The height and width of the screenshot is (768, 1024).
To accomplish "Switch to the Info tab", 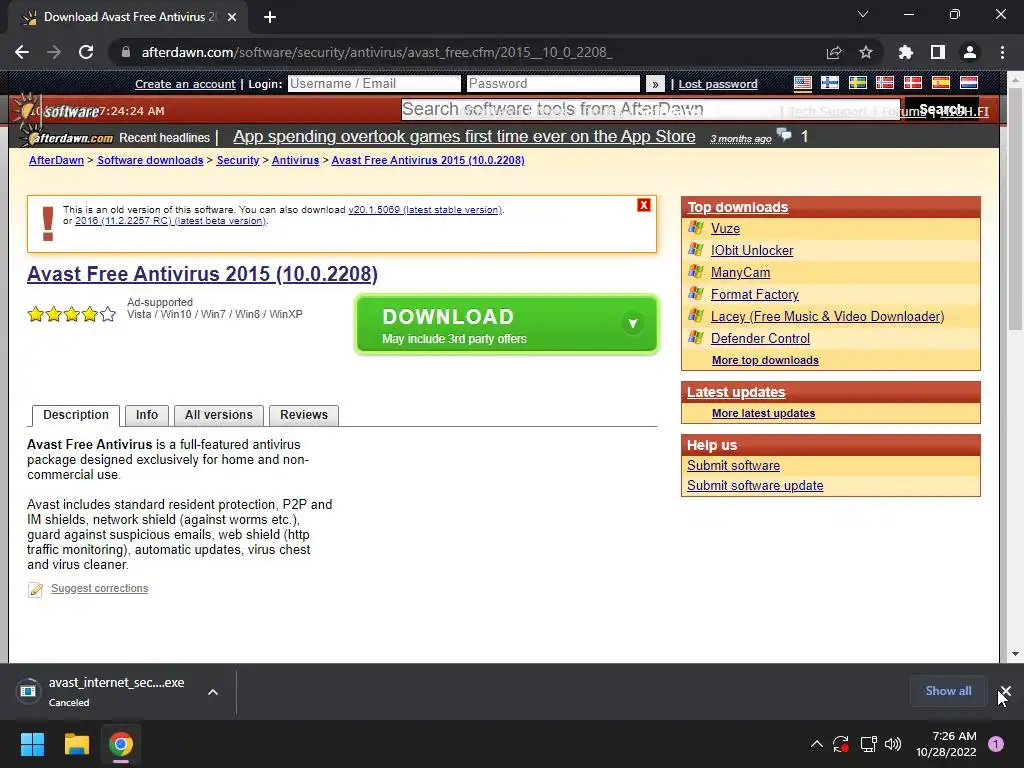I will click(x=147, y=415).
